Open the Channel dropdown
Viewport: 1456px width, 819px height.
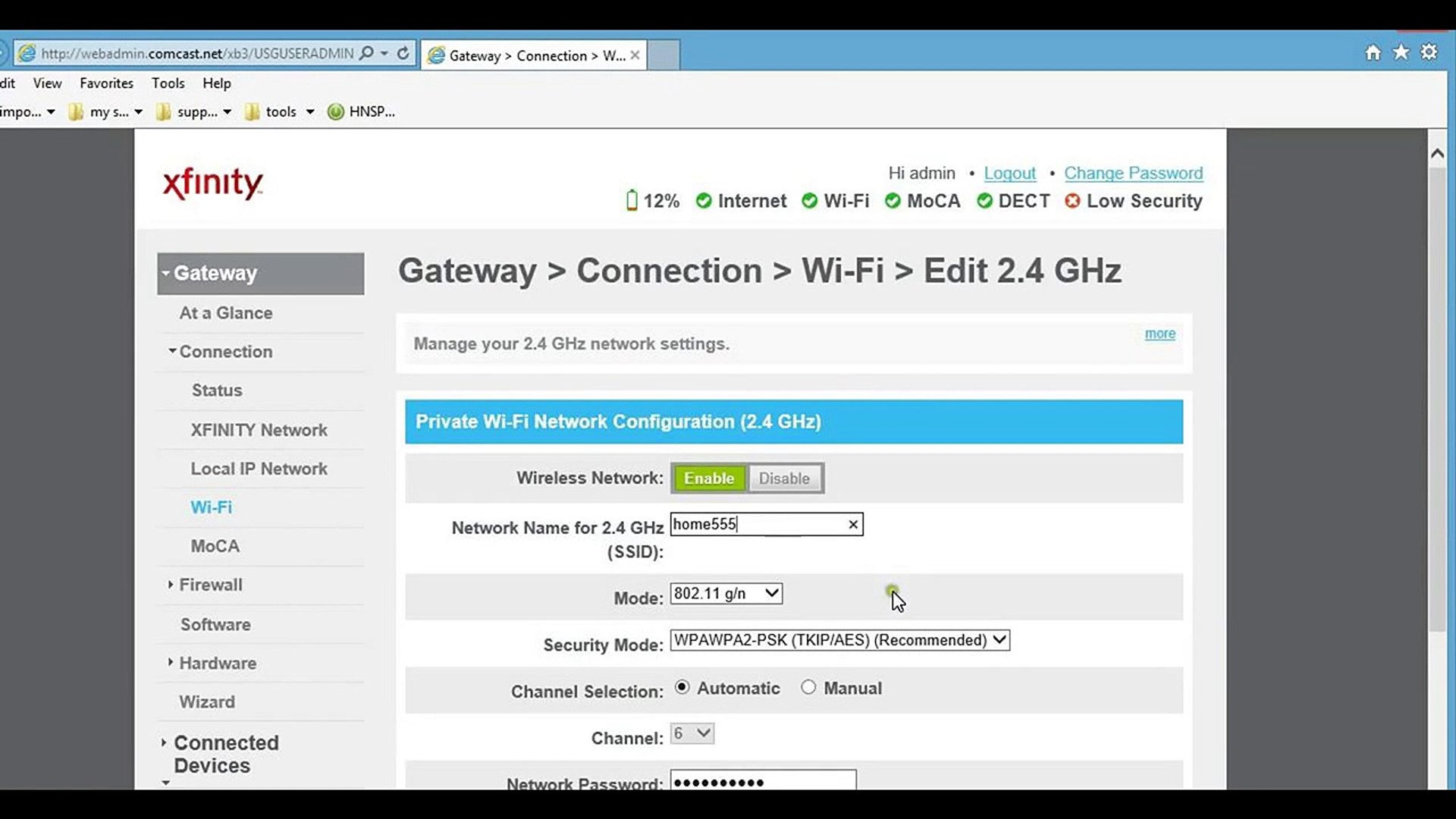click(x=692, y=733)
